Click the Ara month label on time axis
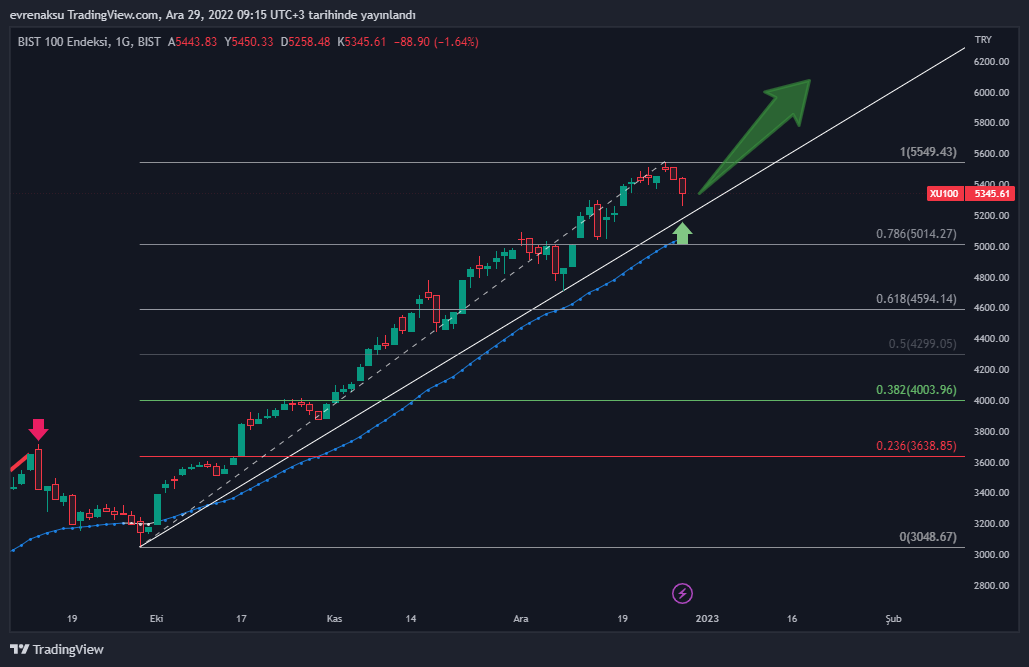The width and height of the screenshot is (1029, 667). 520,618
